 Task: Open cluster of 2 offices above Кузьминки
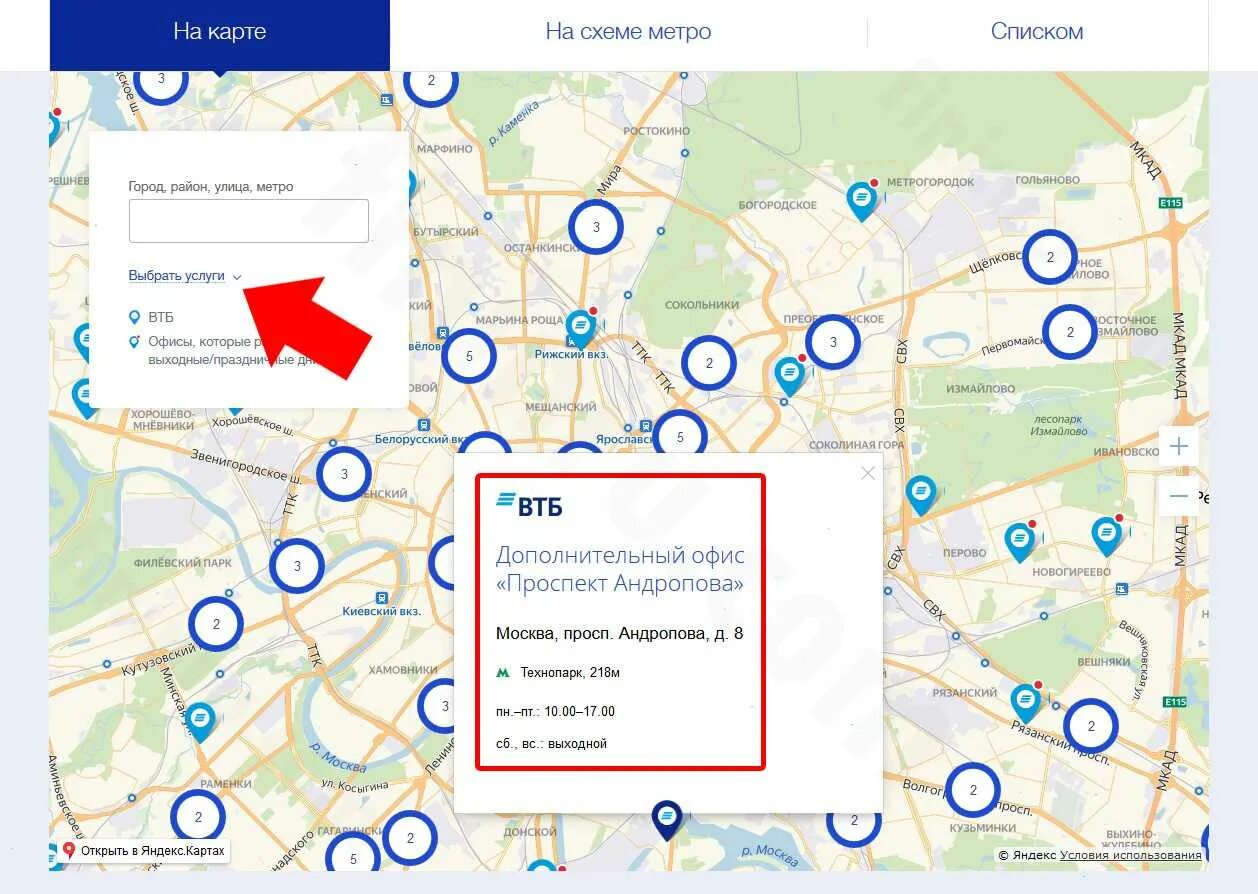(x=973, y=790)
